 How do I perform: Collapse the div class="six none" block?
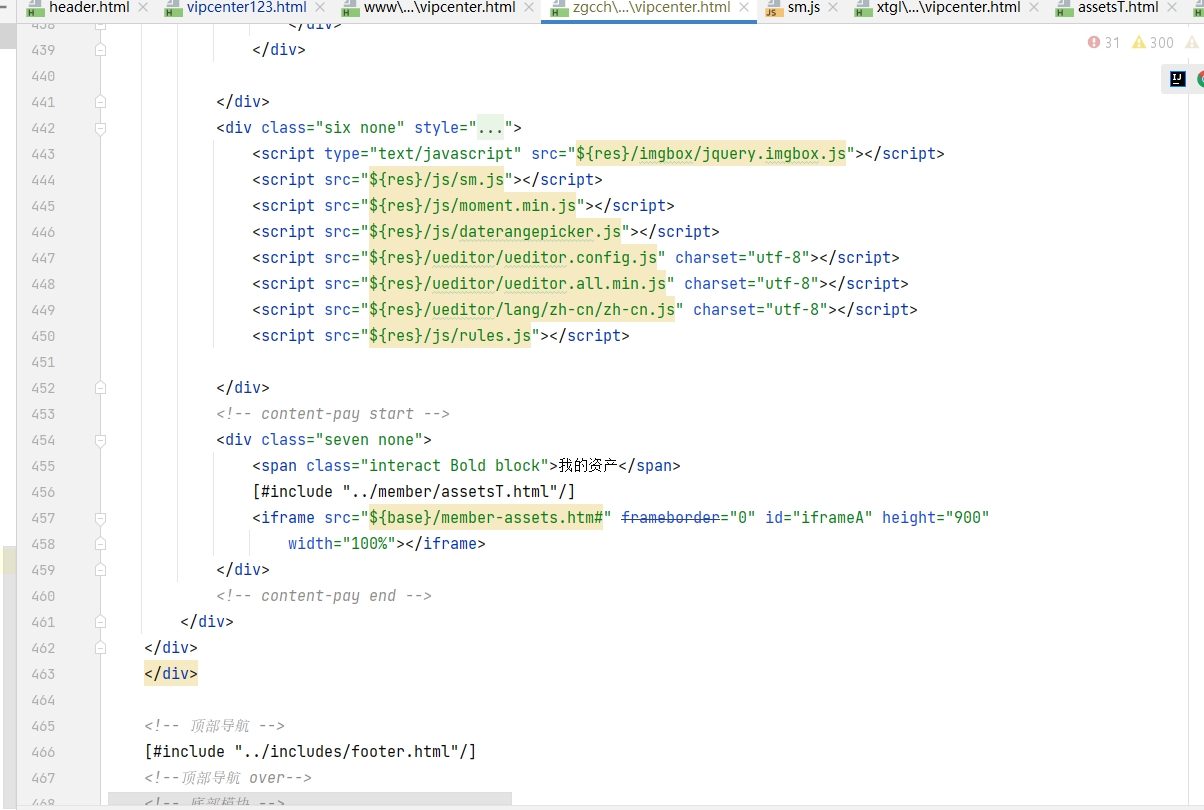[100, 128]
